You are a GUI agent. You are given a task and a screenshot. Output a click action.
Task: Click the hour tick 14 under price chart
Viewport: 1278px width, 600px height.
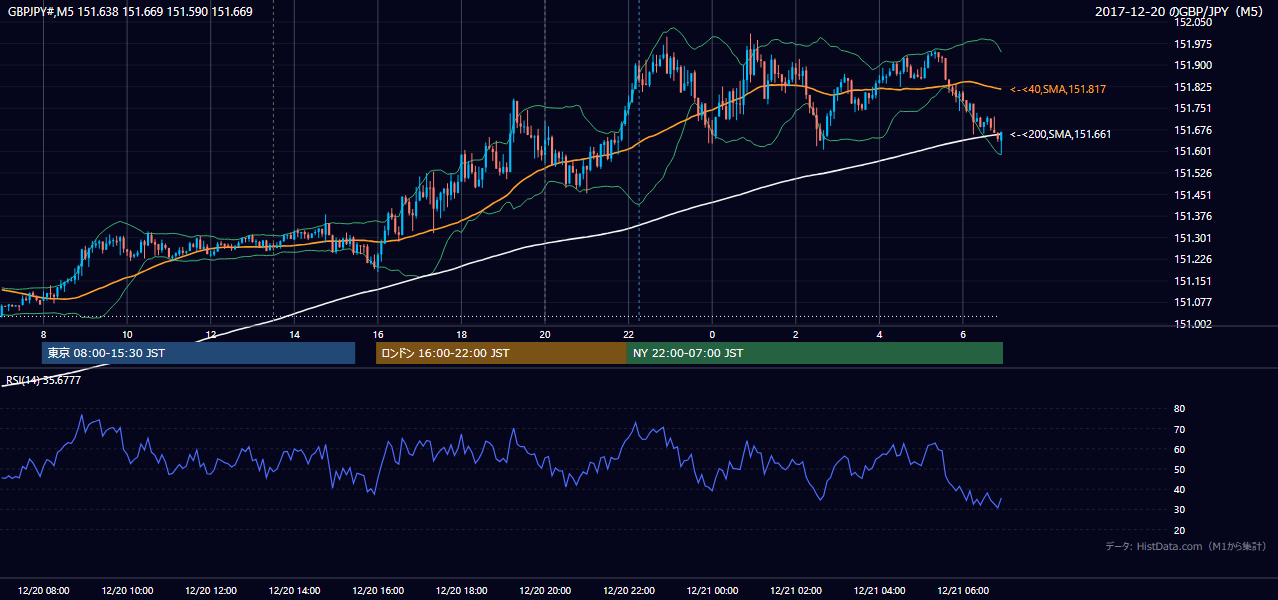pos(294,335)
